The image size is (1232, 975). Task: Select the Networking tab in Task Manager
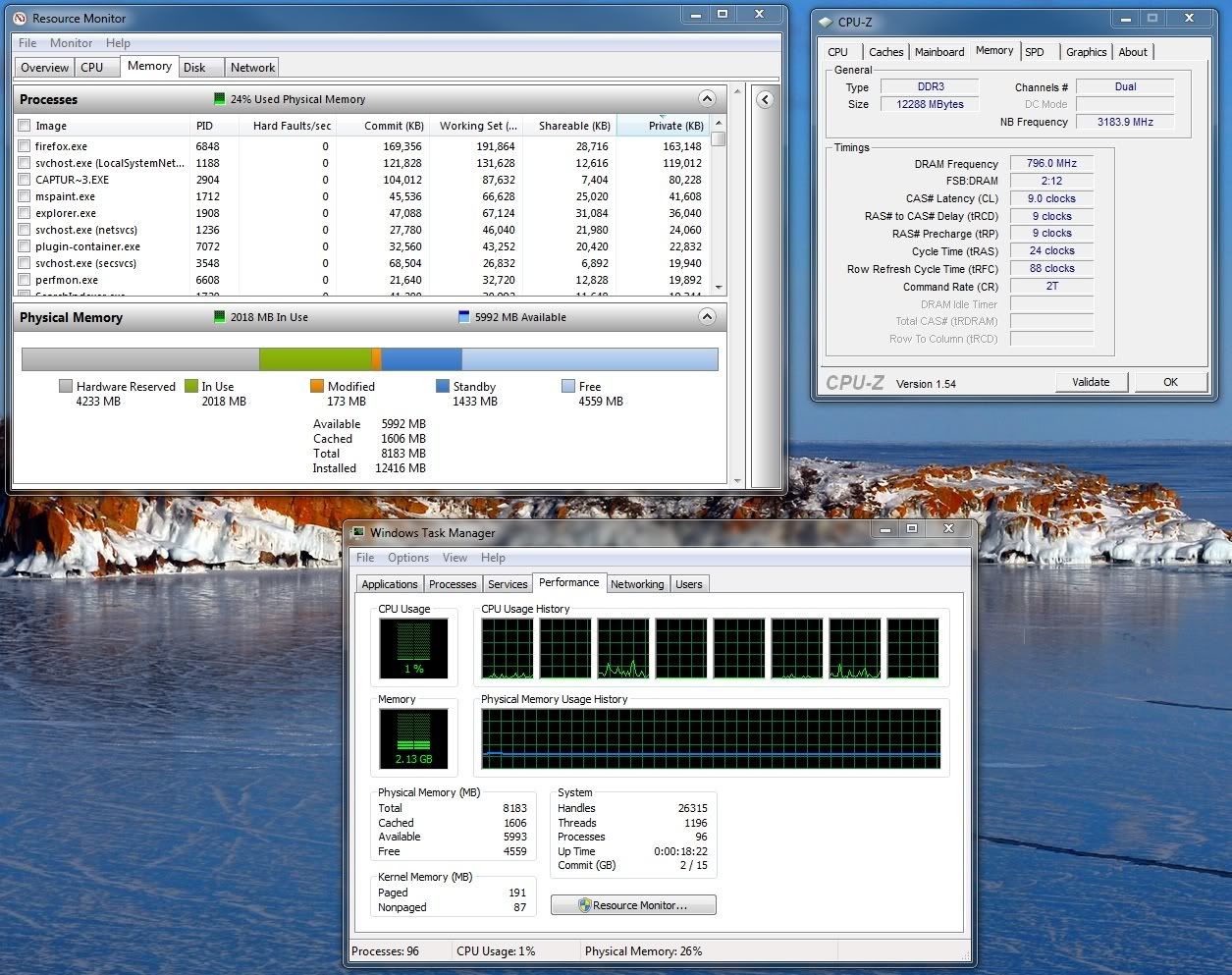click(637, 584)
